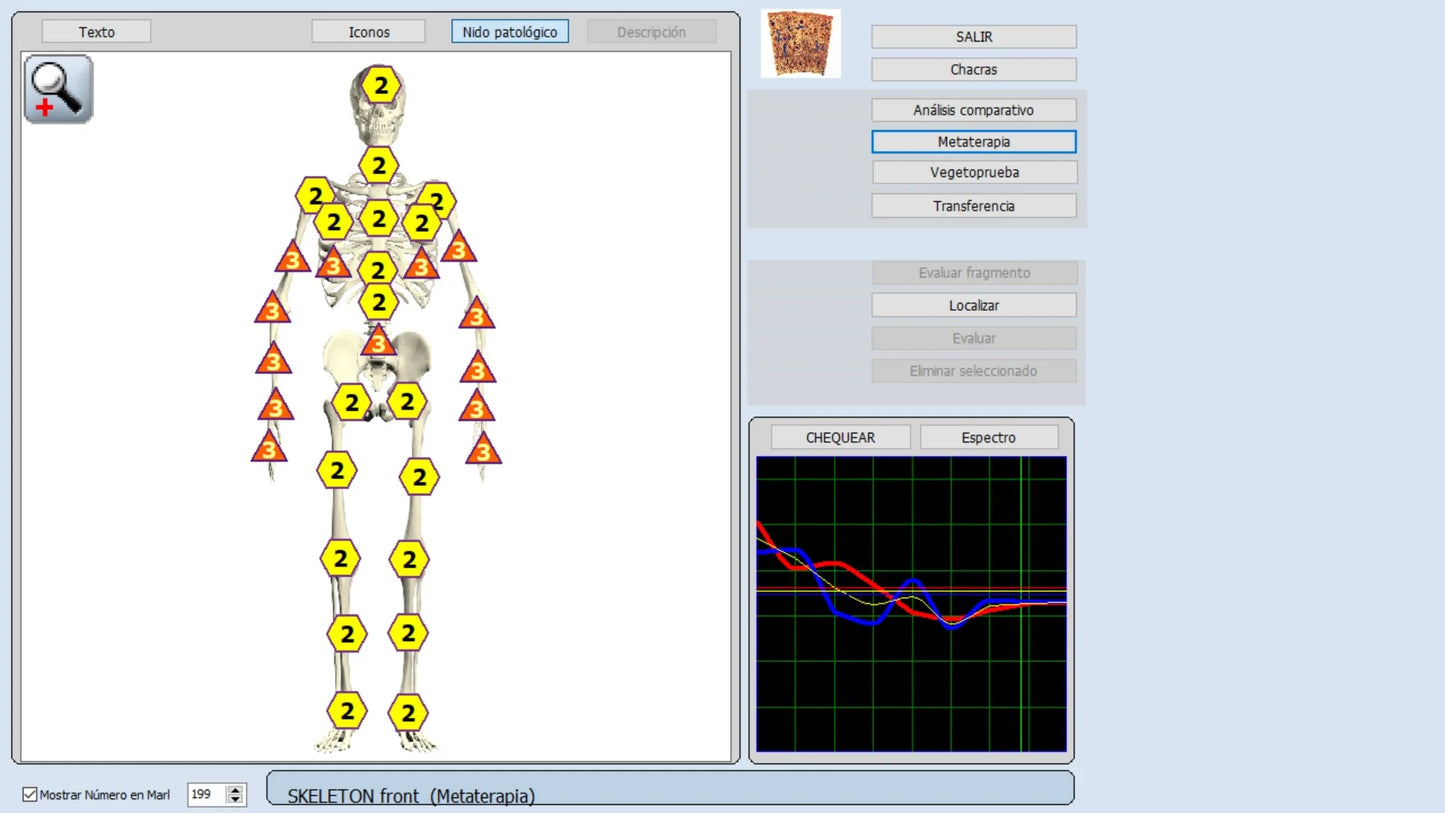Switch to the Iconos view
The height and width of the screenshot is (813, 1445).
368,32
